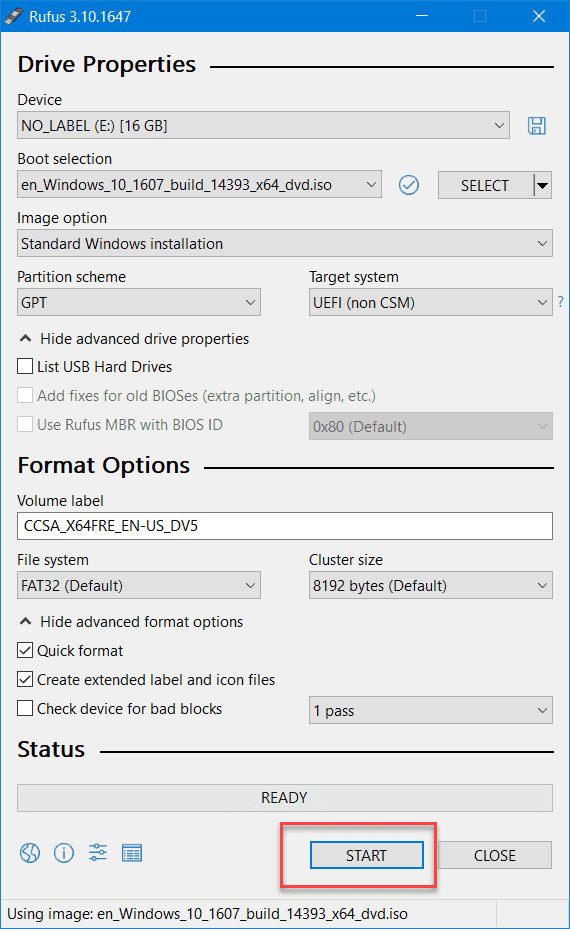Close the Rufus window with X
The height and width of the screenshot is (929, 570).
pyautogui.click(x=539, y=16)
